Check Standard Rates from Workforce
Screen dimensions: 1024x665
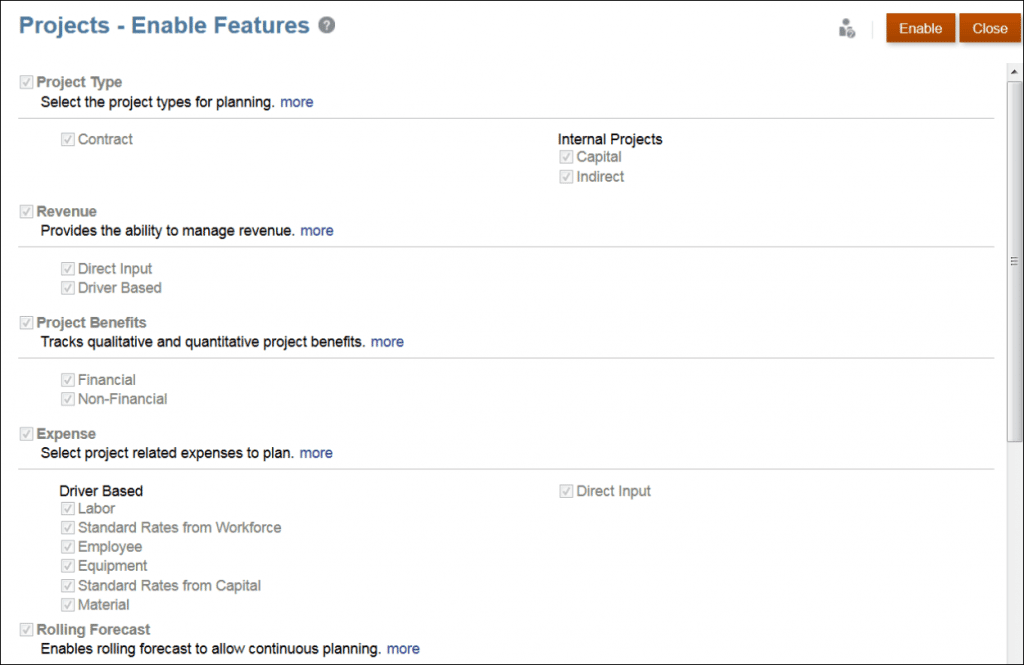(x=67, y=527)
